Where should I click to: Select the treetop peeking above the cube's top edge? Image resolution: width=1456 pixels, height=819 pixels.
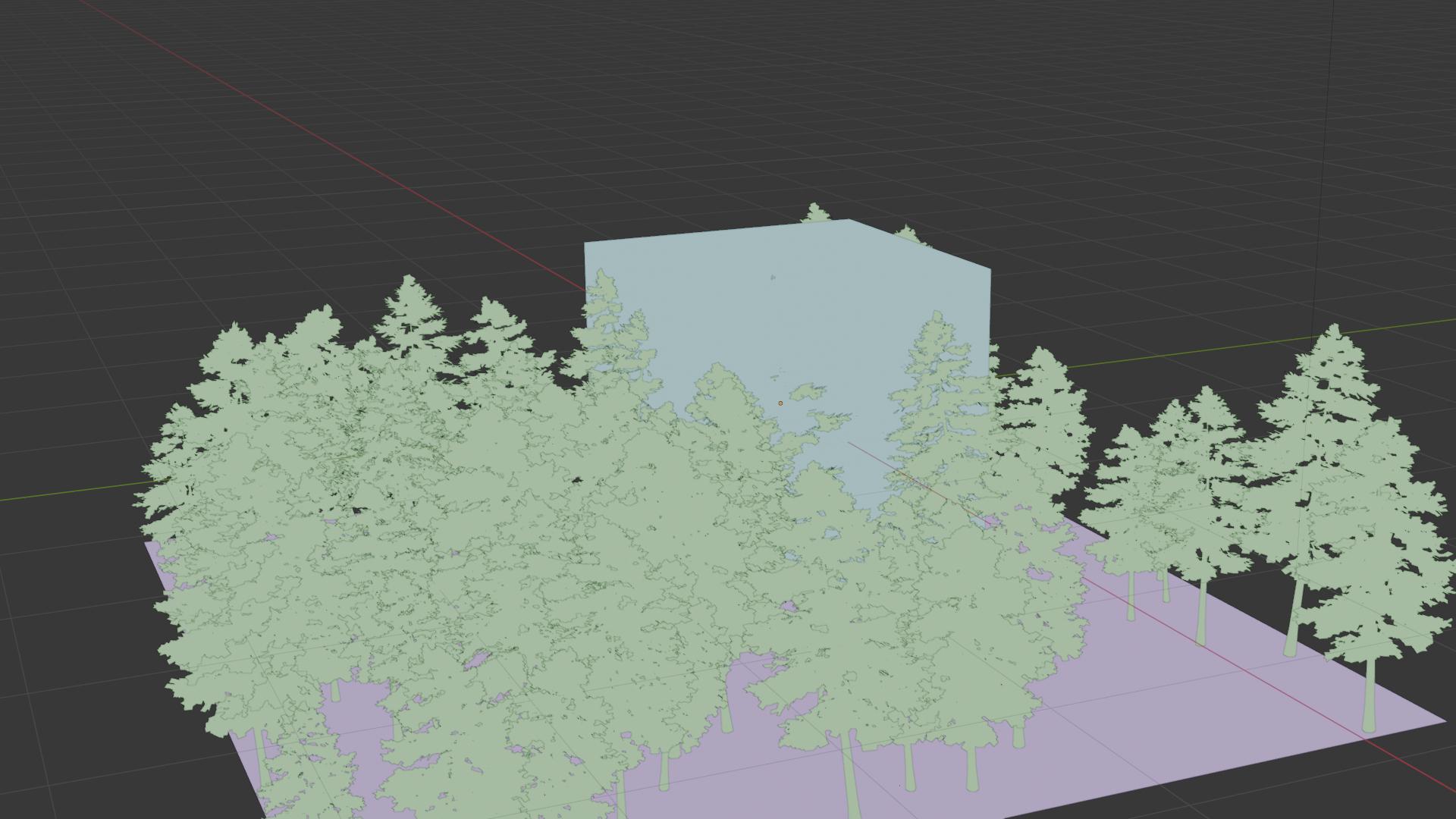[x=815, y=214]
